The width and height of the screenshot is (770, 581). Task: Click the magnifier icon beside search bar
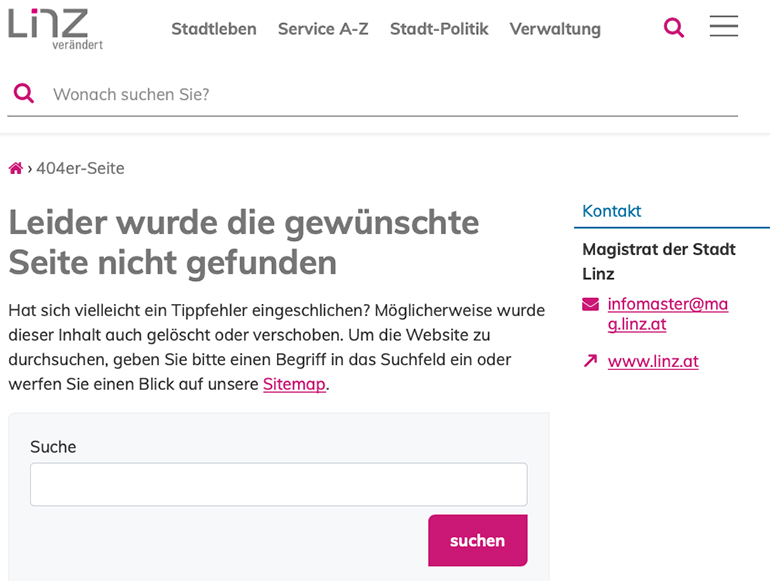pyautogui.click(x=23, y=94)
